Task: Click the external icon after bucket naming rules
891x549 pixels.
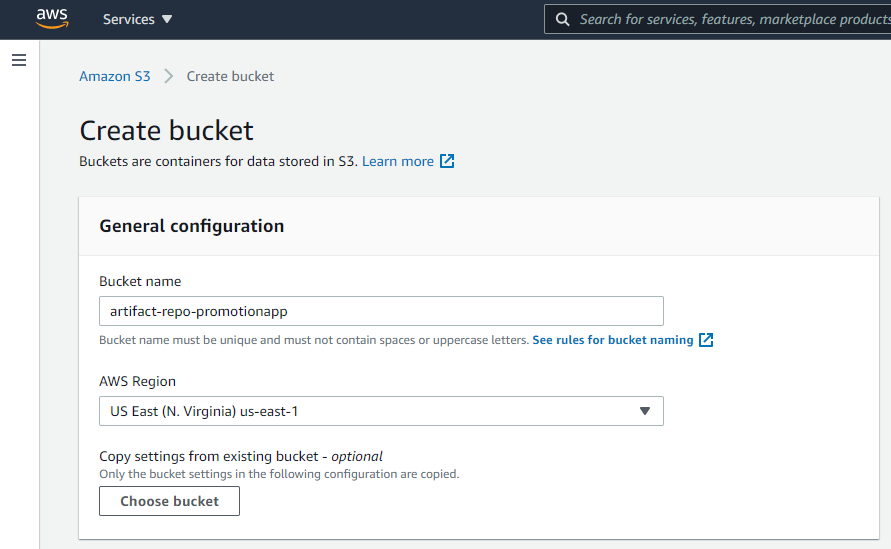Action: (x=706, y=340)
